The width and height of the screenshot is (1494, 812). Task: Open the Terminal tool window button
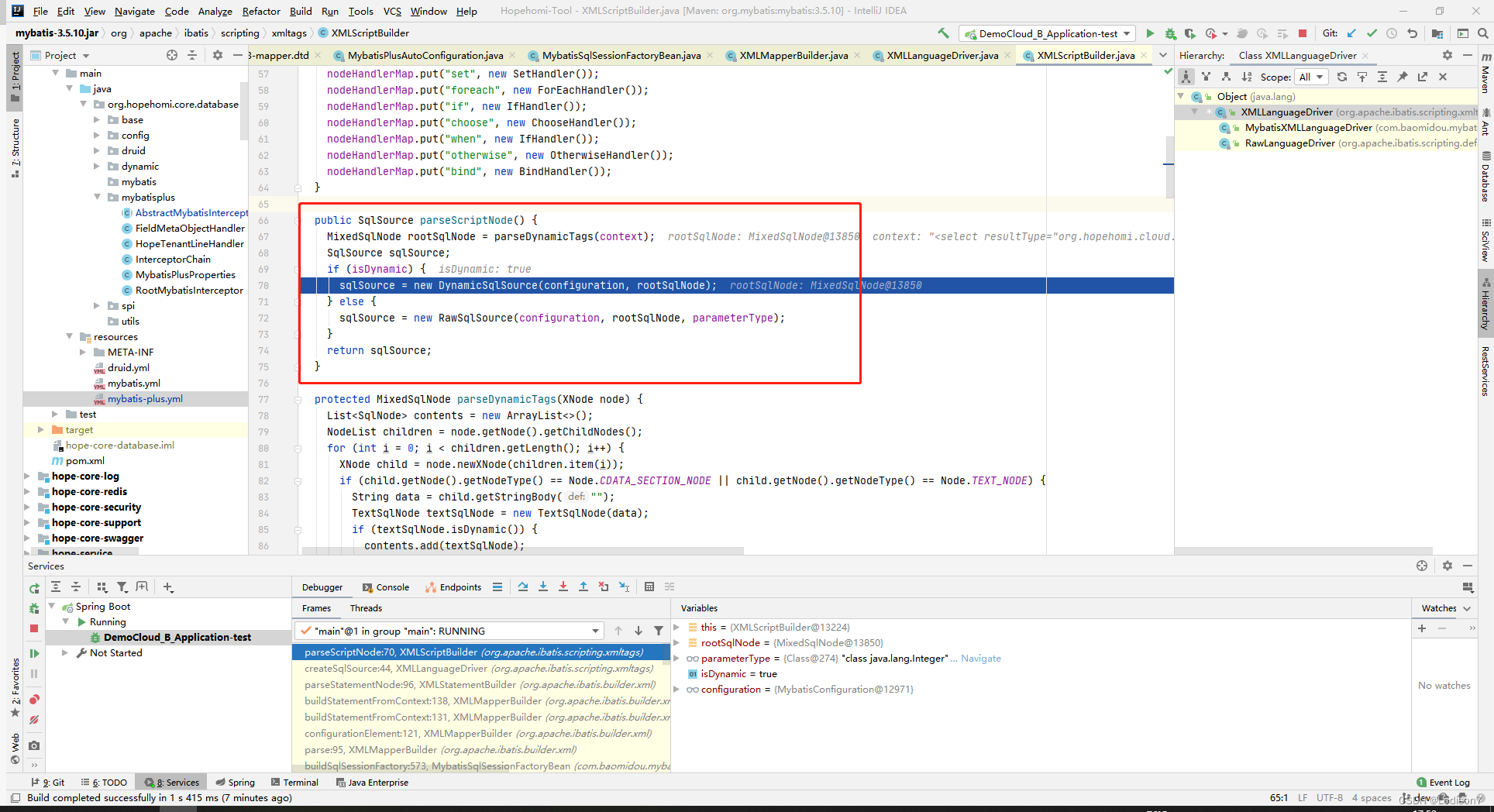coord(294,783)
